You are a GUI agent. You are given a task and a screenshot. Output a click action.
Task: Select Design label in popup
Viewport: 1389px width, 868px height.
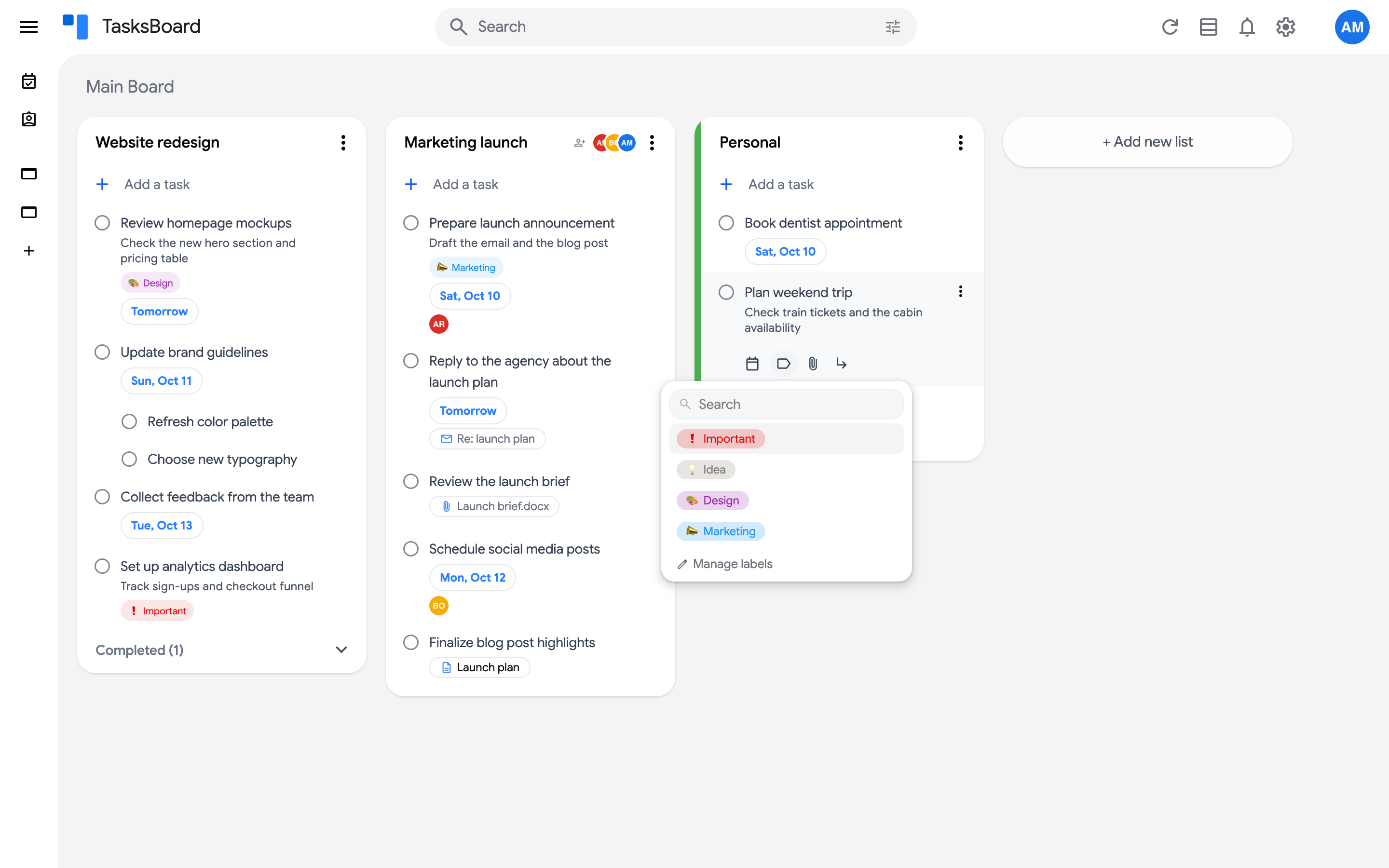point(786,501)
